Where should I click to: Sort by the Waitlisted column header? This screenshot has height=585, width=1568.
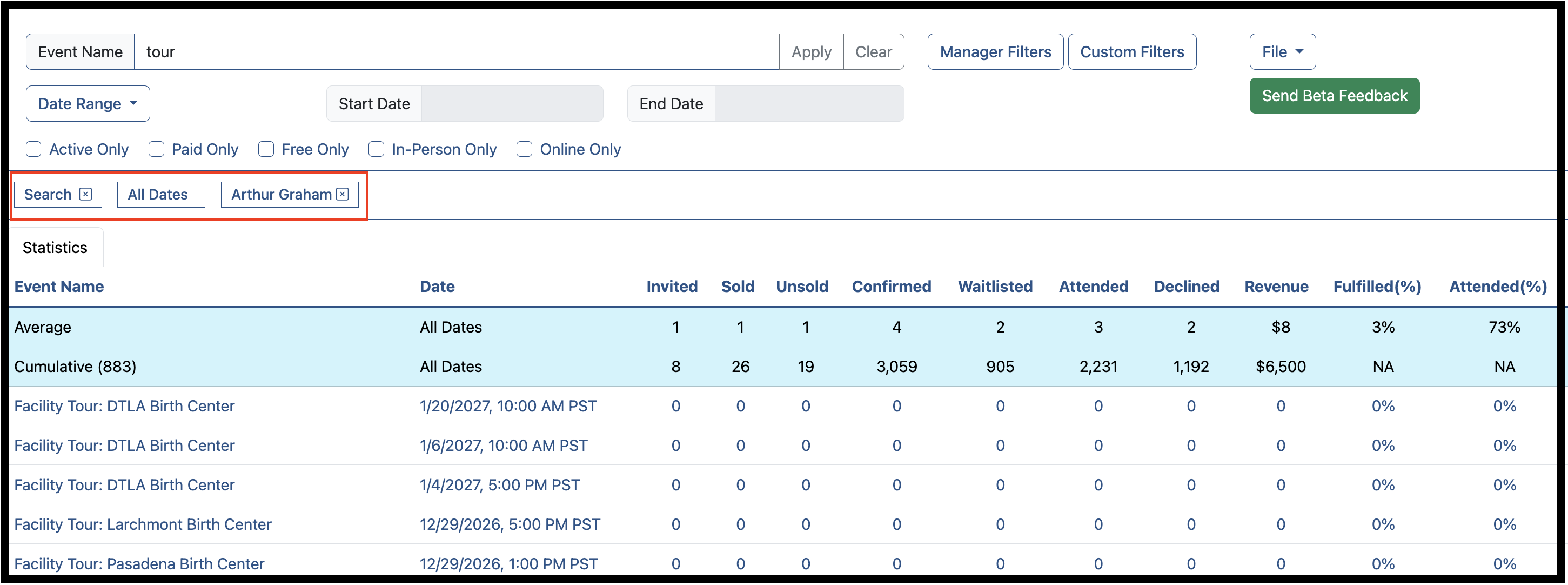click(995, 287)
